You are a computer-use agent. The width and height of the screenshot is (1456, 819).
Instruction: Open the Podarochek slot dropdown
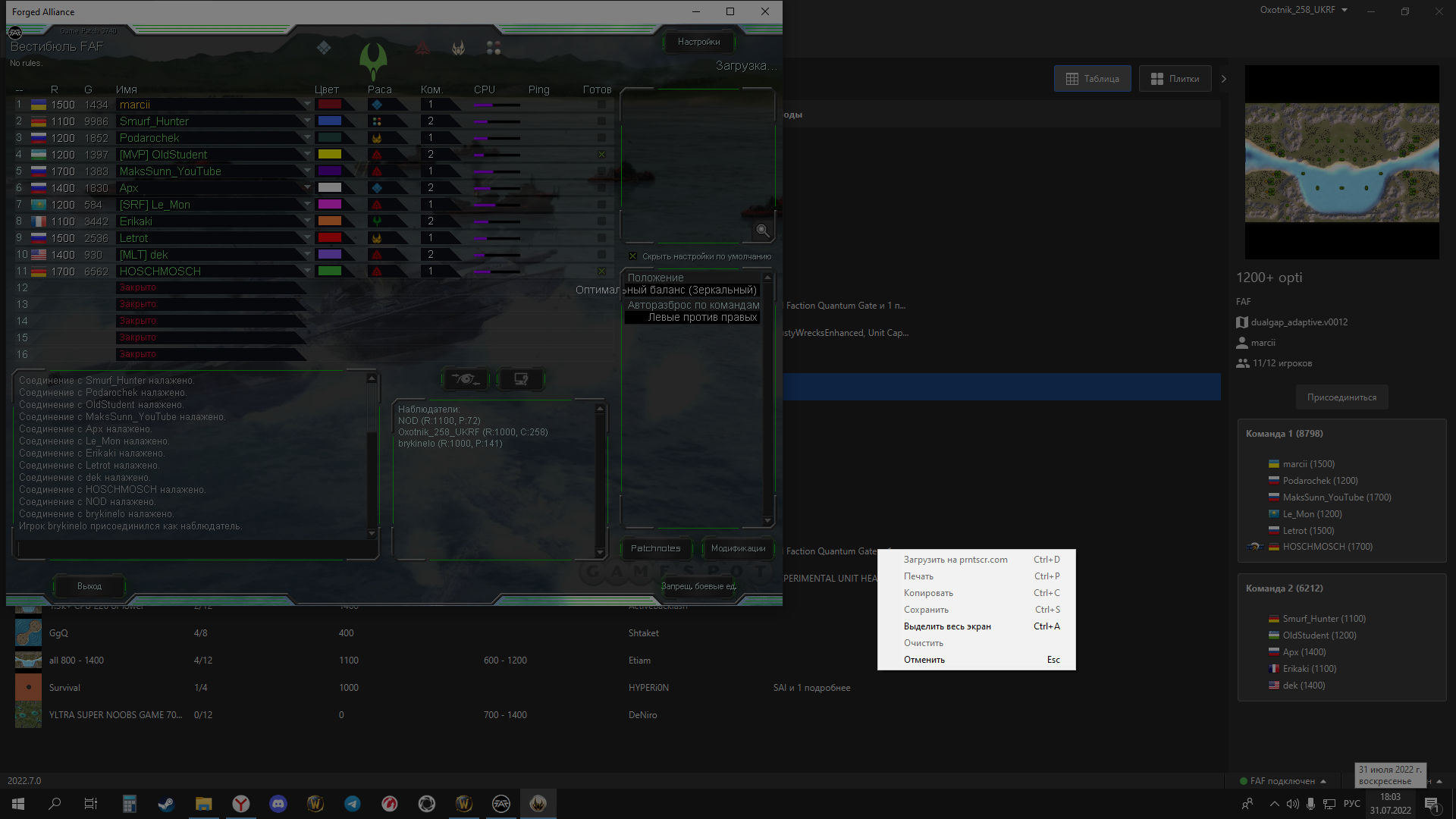[307, 138]
